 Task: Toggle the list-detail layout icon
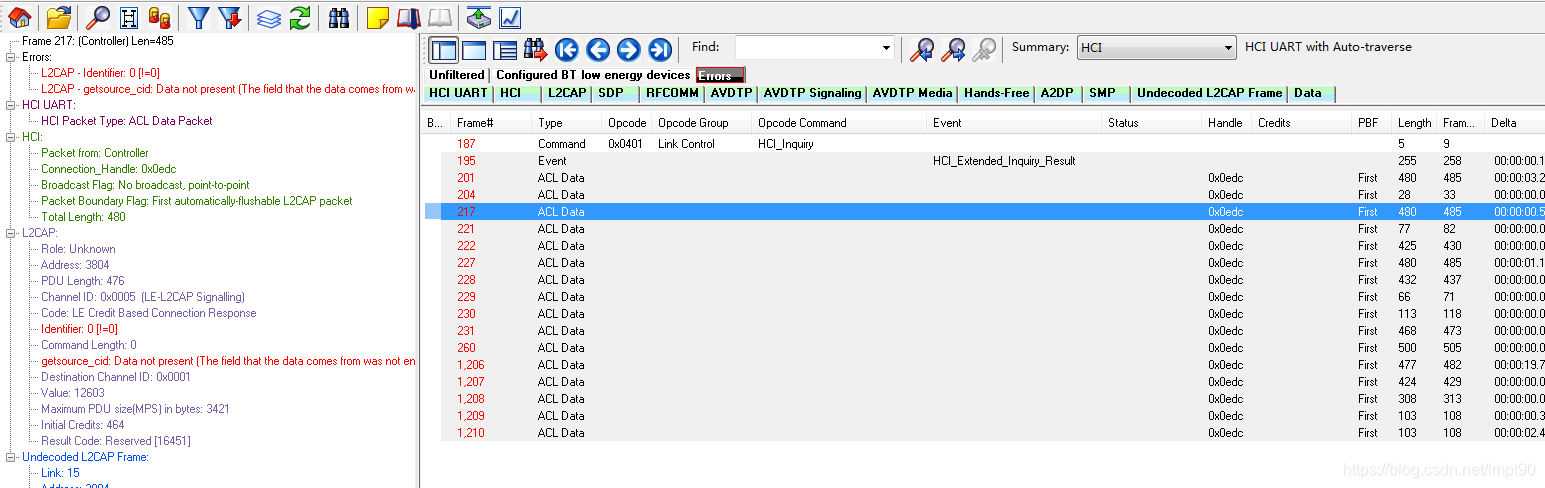coord(505,49)
